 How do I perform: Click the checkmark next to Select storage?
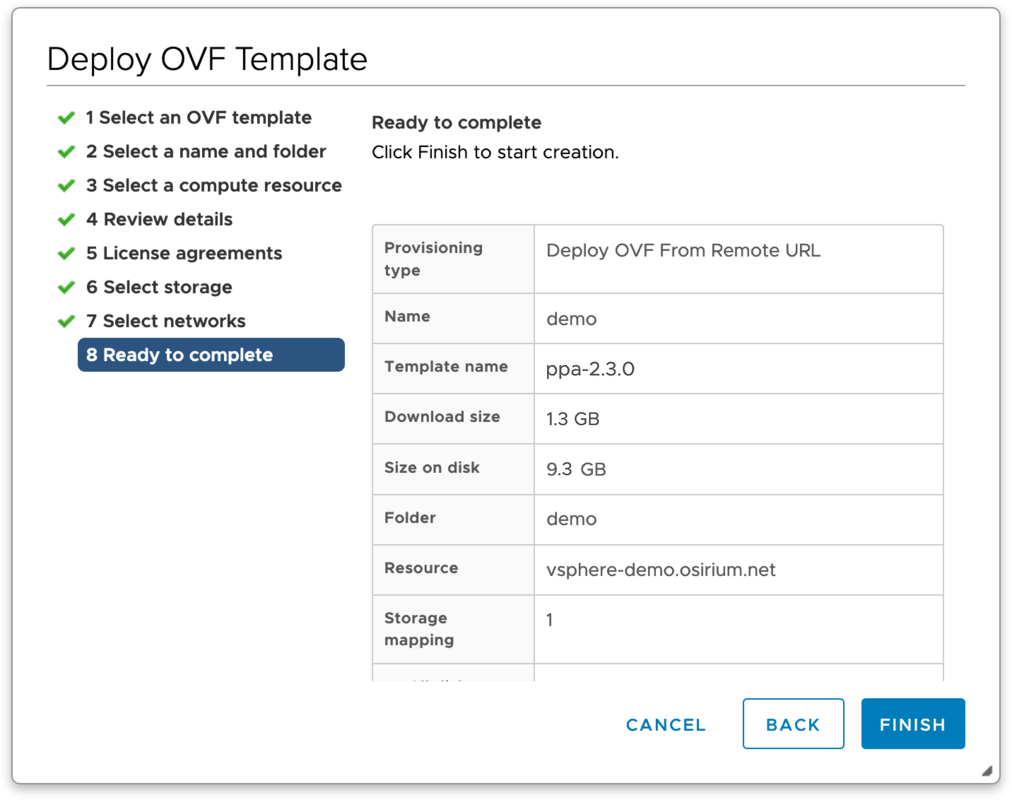pos(66,288)
